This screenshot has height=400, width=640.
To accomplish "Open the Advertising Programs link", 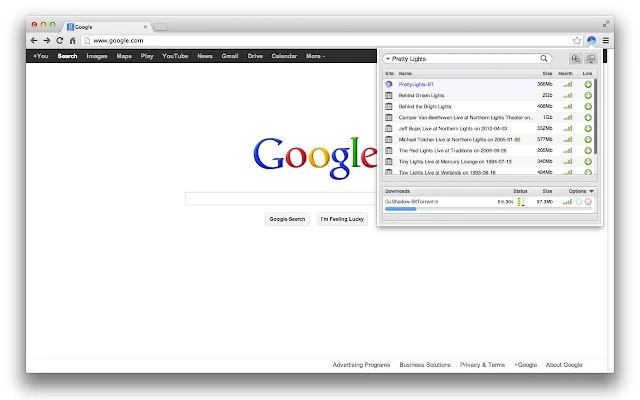I will [x=361, y=364].
